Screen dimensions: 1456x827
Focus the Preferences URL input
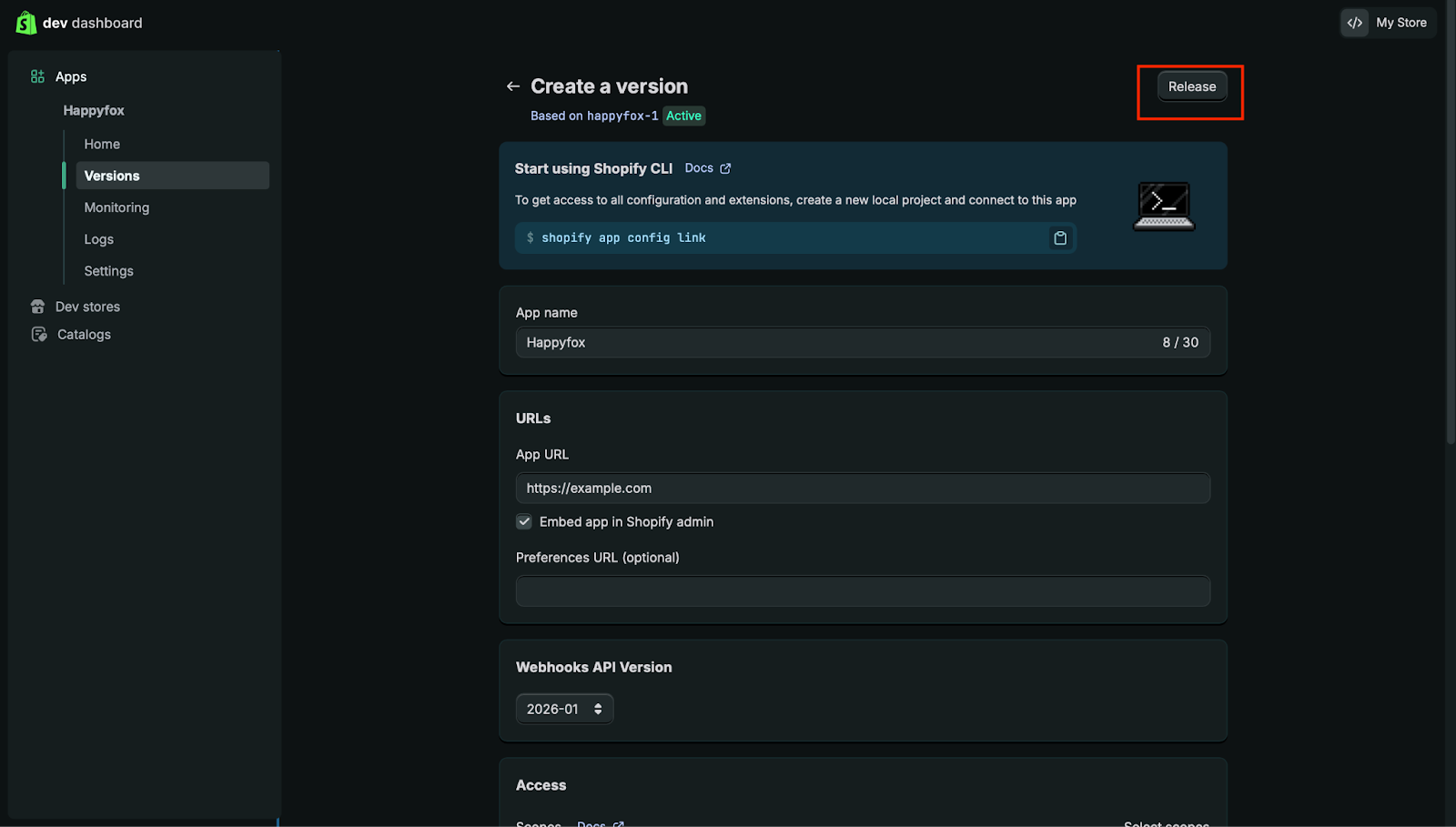[x=862, y=591]
